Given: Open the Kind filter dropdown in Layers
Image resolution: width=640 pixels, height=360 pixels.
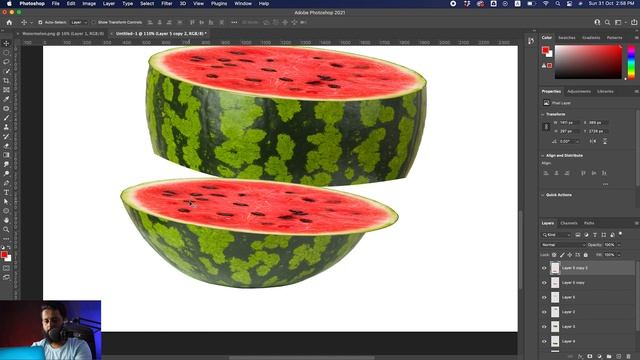Looking at the screenshot, I should pos(556,235).
